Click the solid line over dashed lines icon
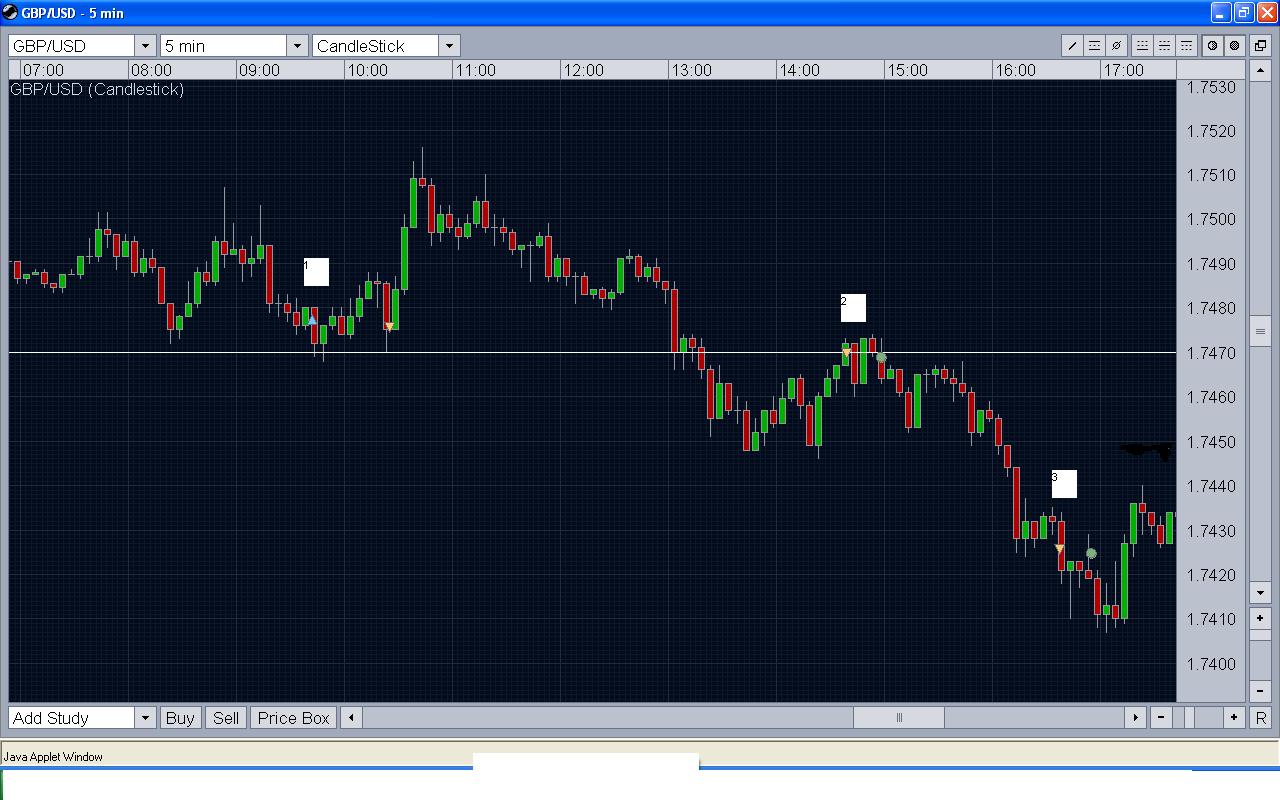The height and width of the screenshot is (800, 1280). (x=1187, y=46)
